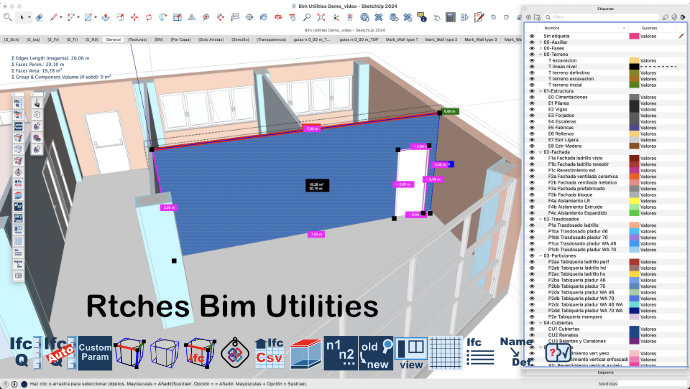Toggle visibility of T excavacion tag
Image resolution: width=690 pixels, height=389 pixels.
(x=532, y=60)
